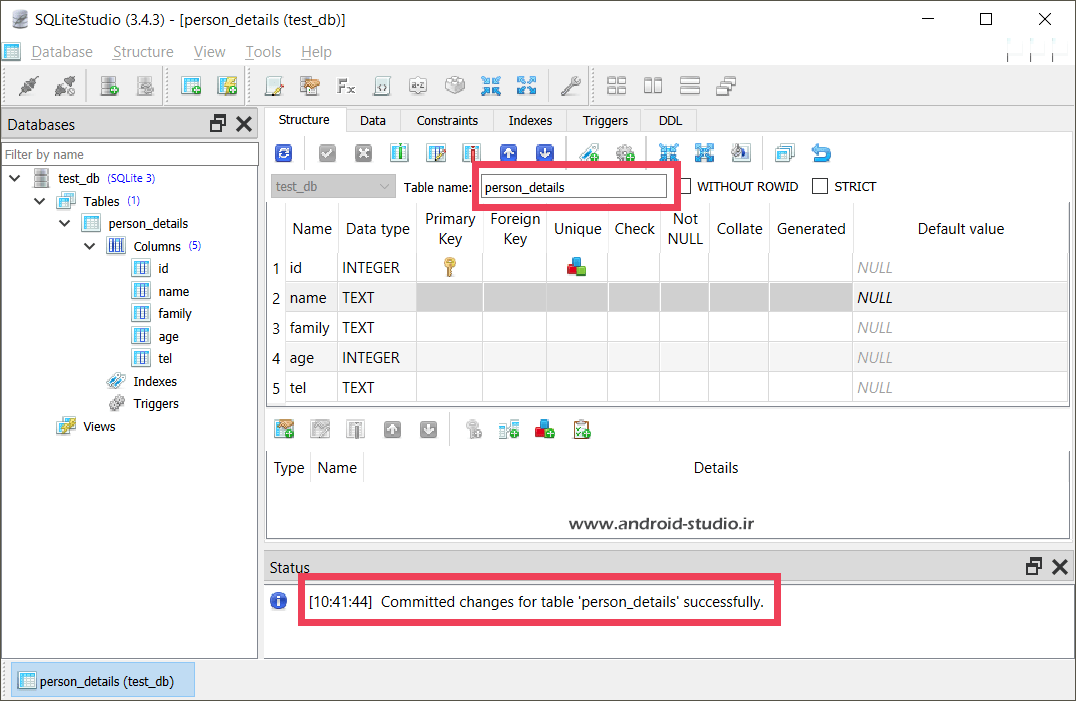
Task: Move column down with blue arrow
Action: (545, 153)
